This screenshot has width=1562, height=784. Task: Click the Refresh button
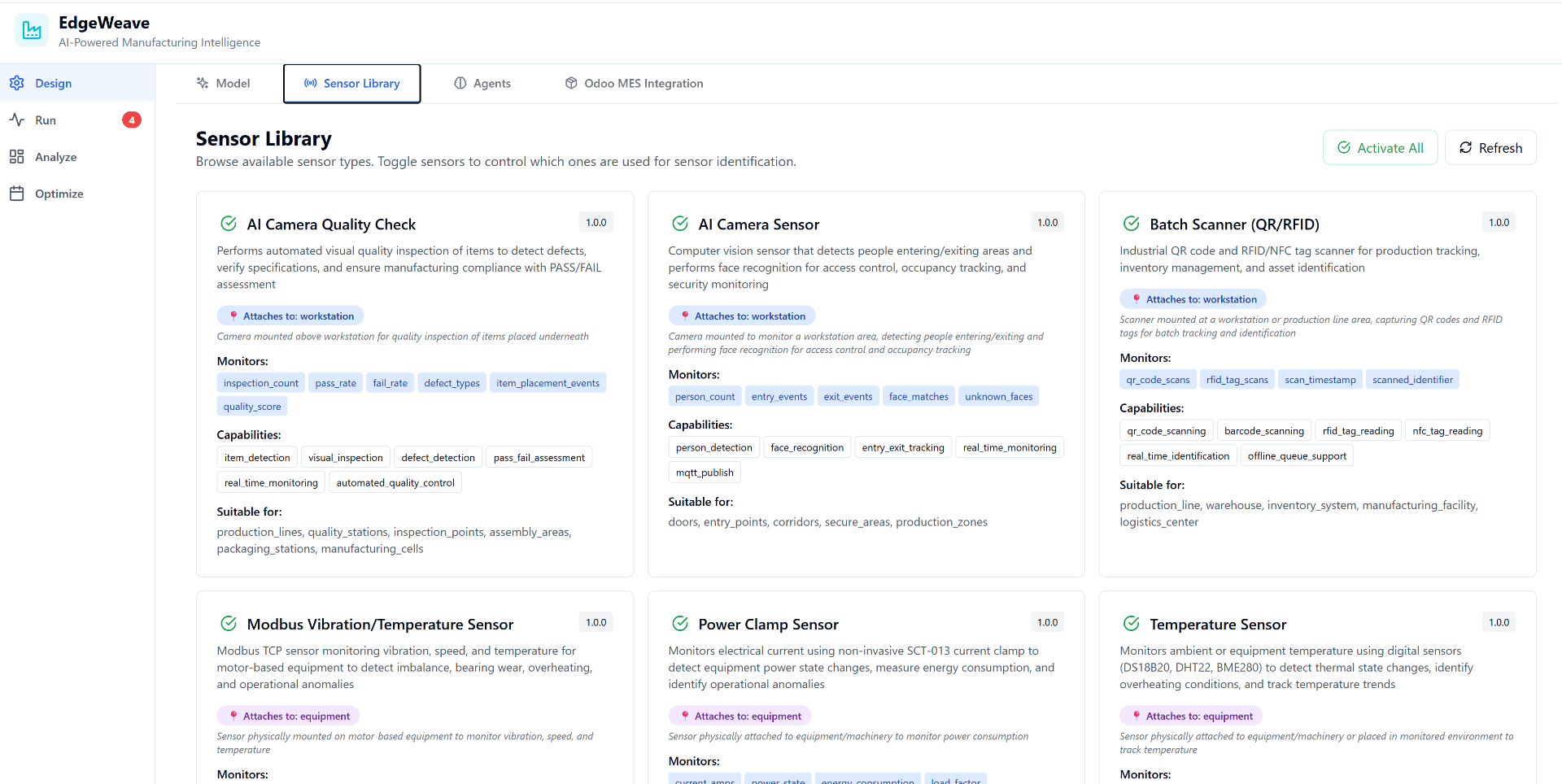1490,147
